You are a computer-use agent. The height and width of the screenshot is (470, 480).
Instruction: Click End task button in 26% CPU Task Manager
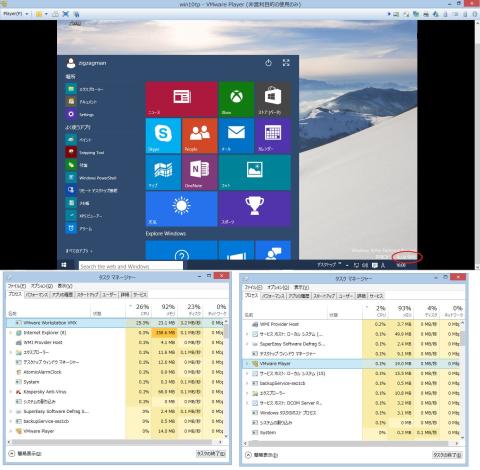(x=211, y=453)
